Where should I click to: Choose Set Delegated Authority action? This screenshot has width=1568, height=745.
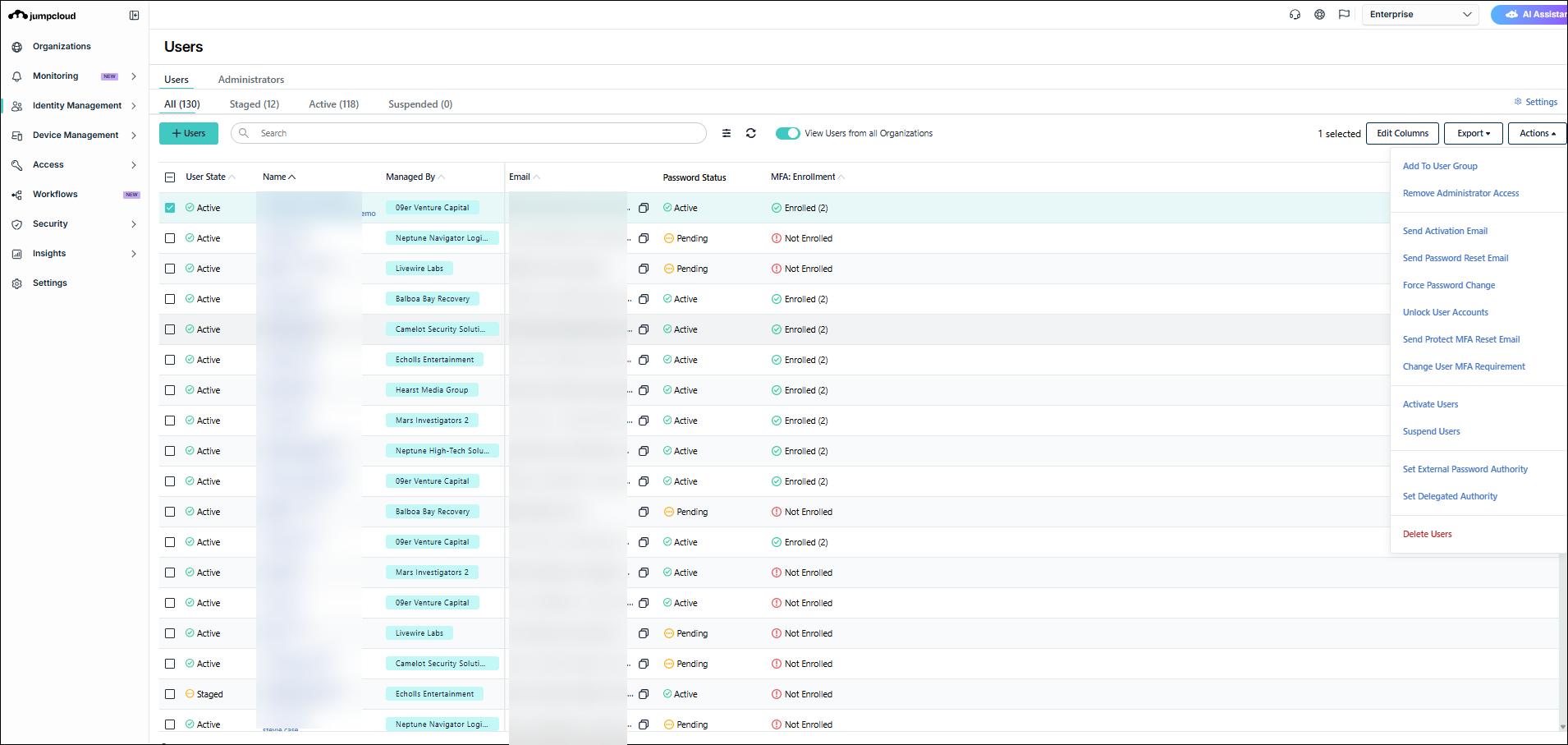coord(1450,496)
